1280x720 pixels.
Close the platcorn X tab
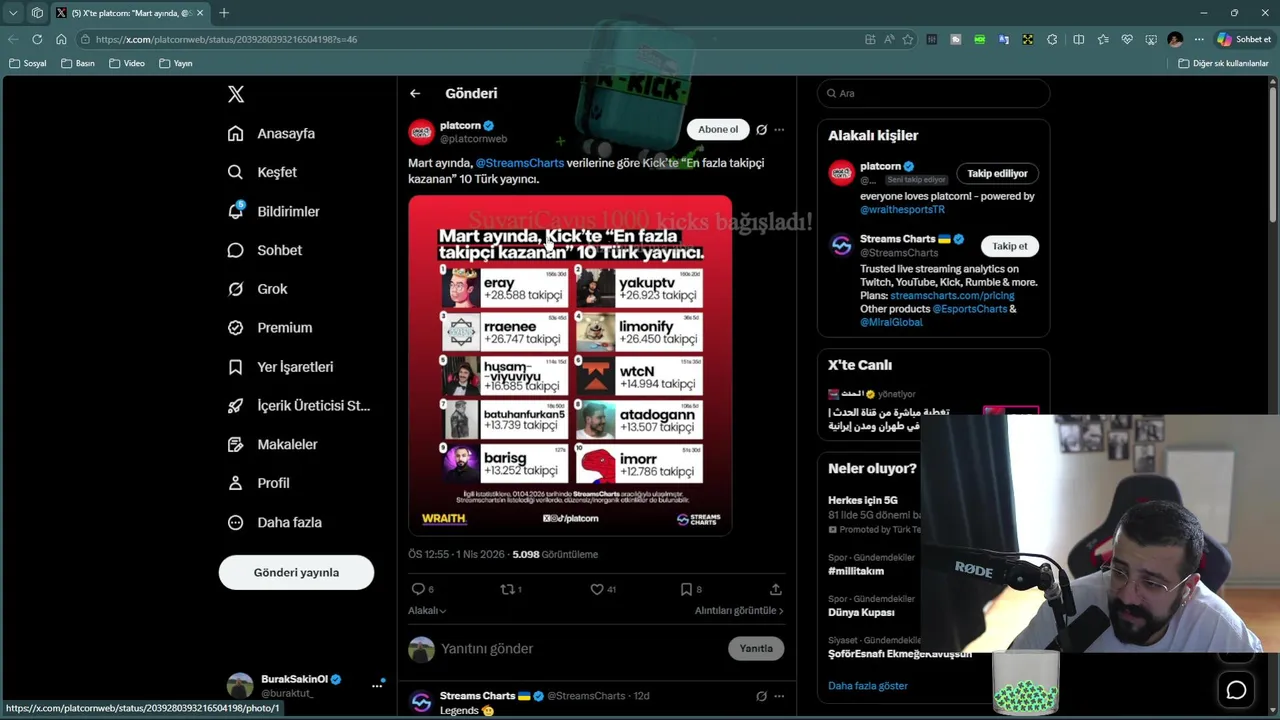(x=200, y=13)
